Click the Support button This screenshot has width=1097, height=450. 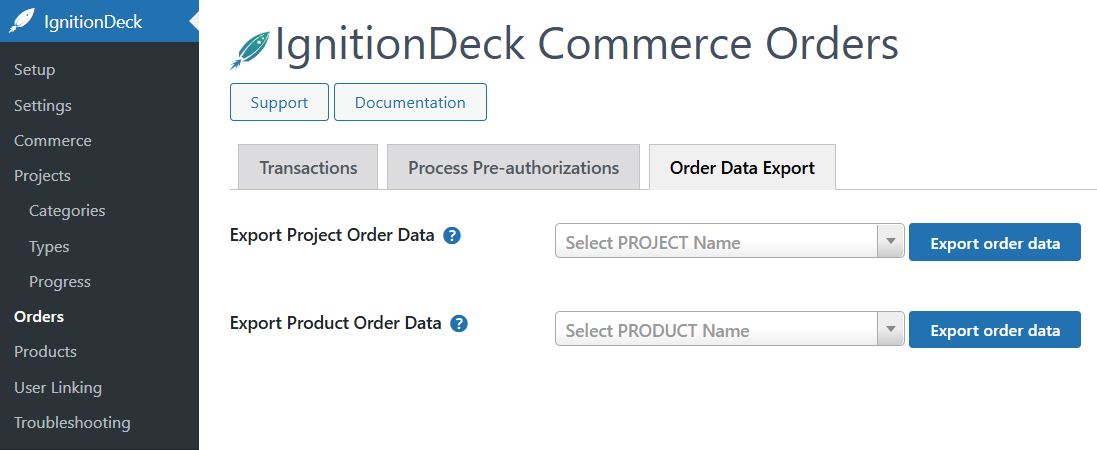279,102
